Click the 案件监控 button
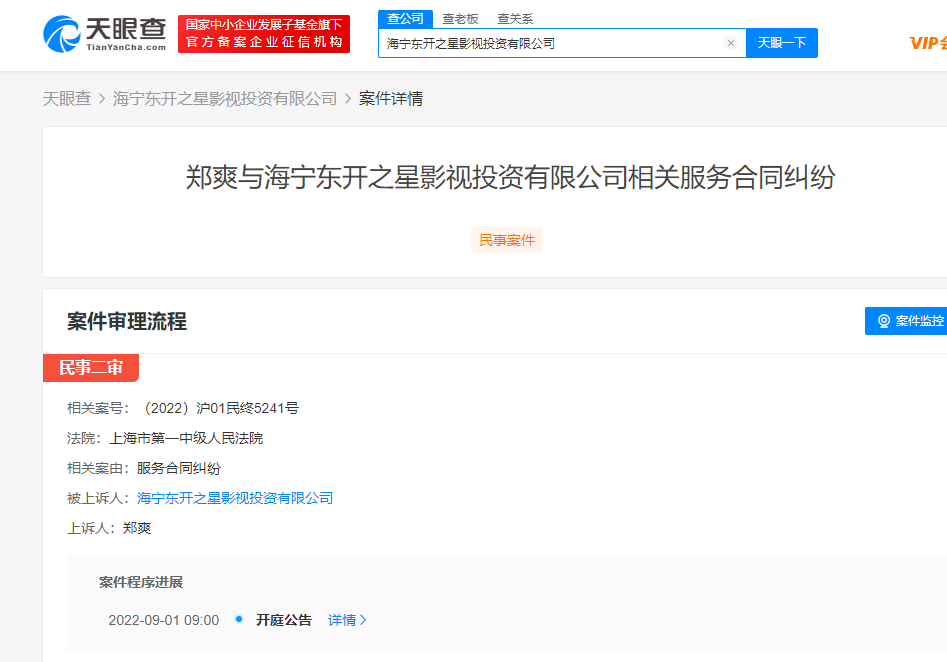Screen dimensions: 947x662 [x=906, y=321]
